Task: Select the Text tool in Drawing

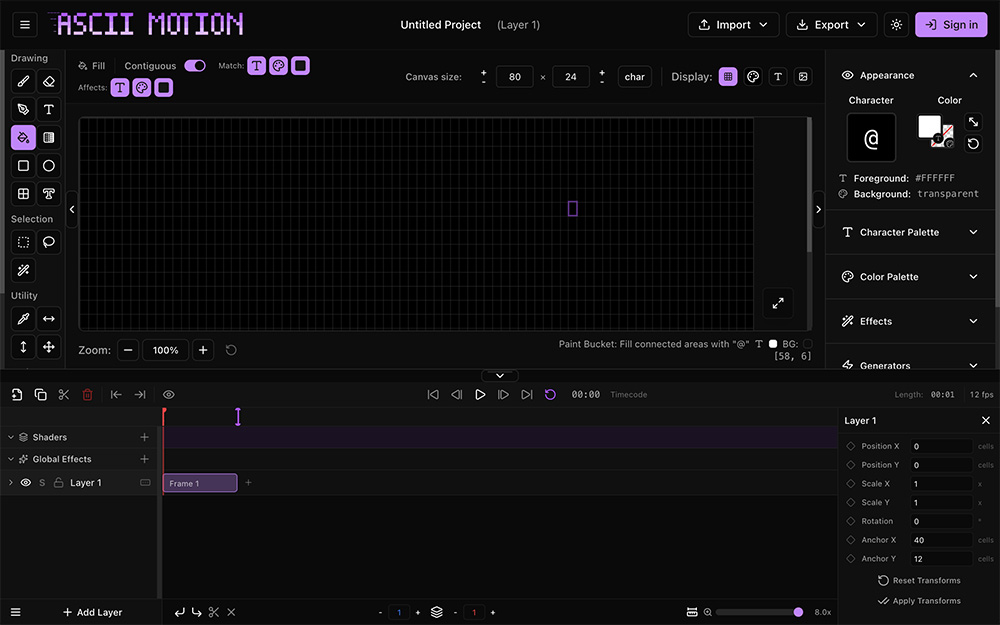Action: pyautogui.click(x=48, y=110)
